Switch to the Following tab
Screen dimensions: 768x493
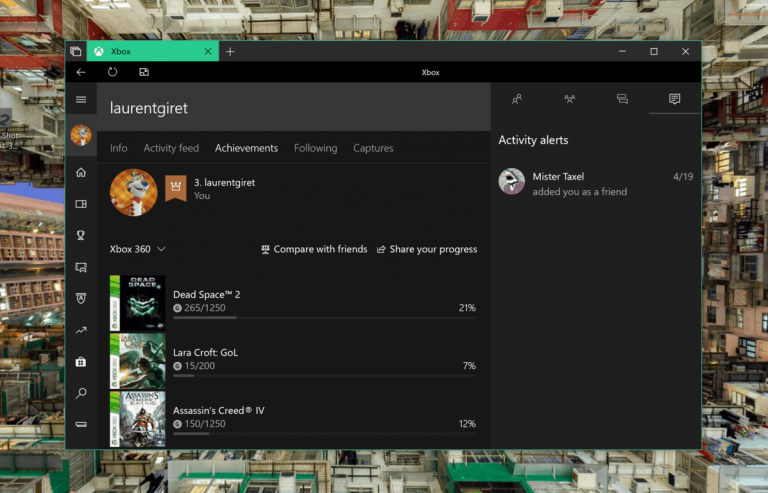coord(315,148)
